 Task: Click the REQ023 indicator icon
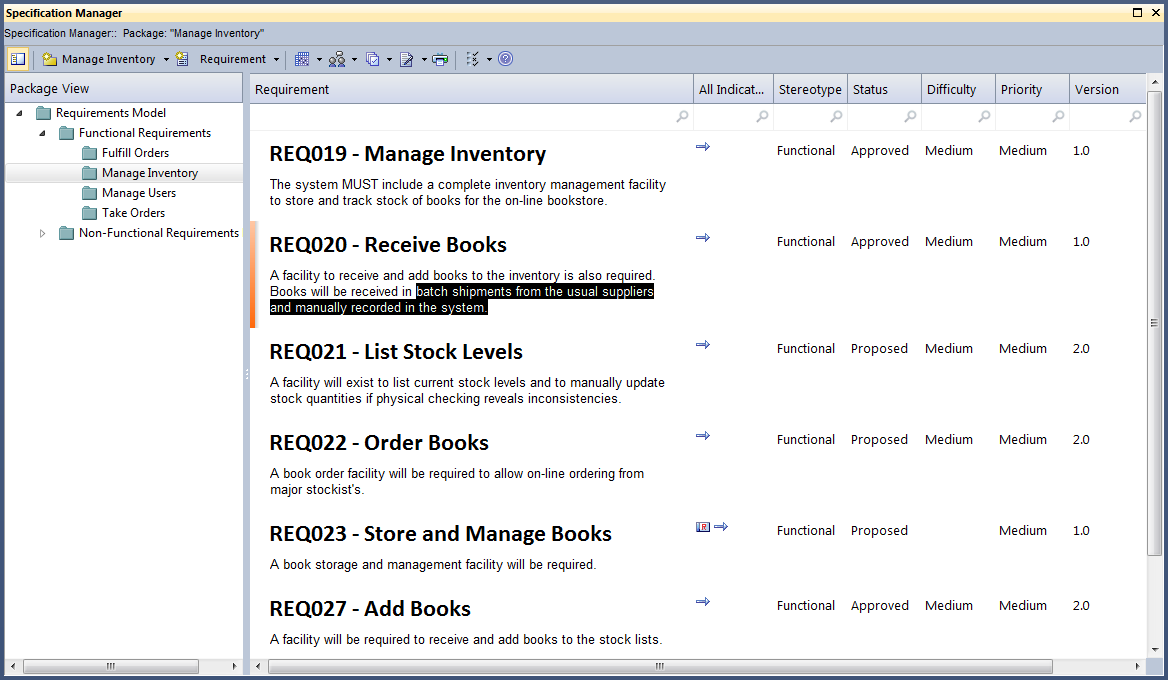coord(703,527)
